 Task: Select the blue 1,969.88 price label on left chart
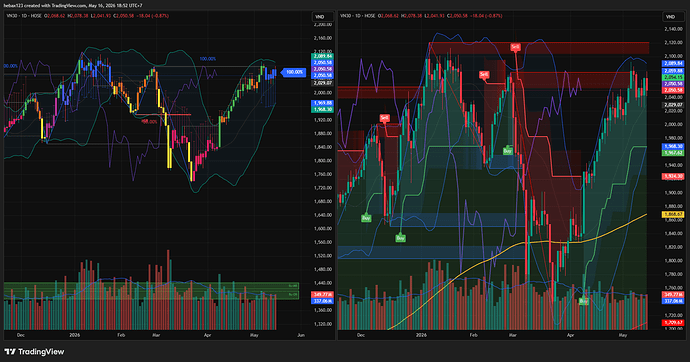tap(323, 103)
